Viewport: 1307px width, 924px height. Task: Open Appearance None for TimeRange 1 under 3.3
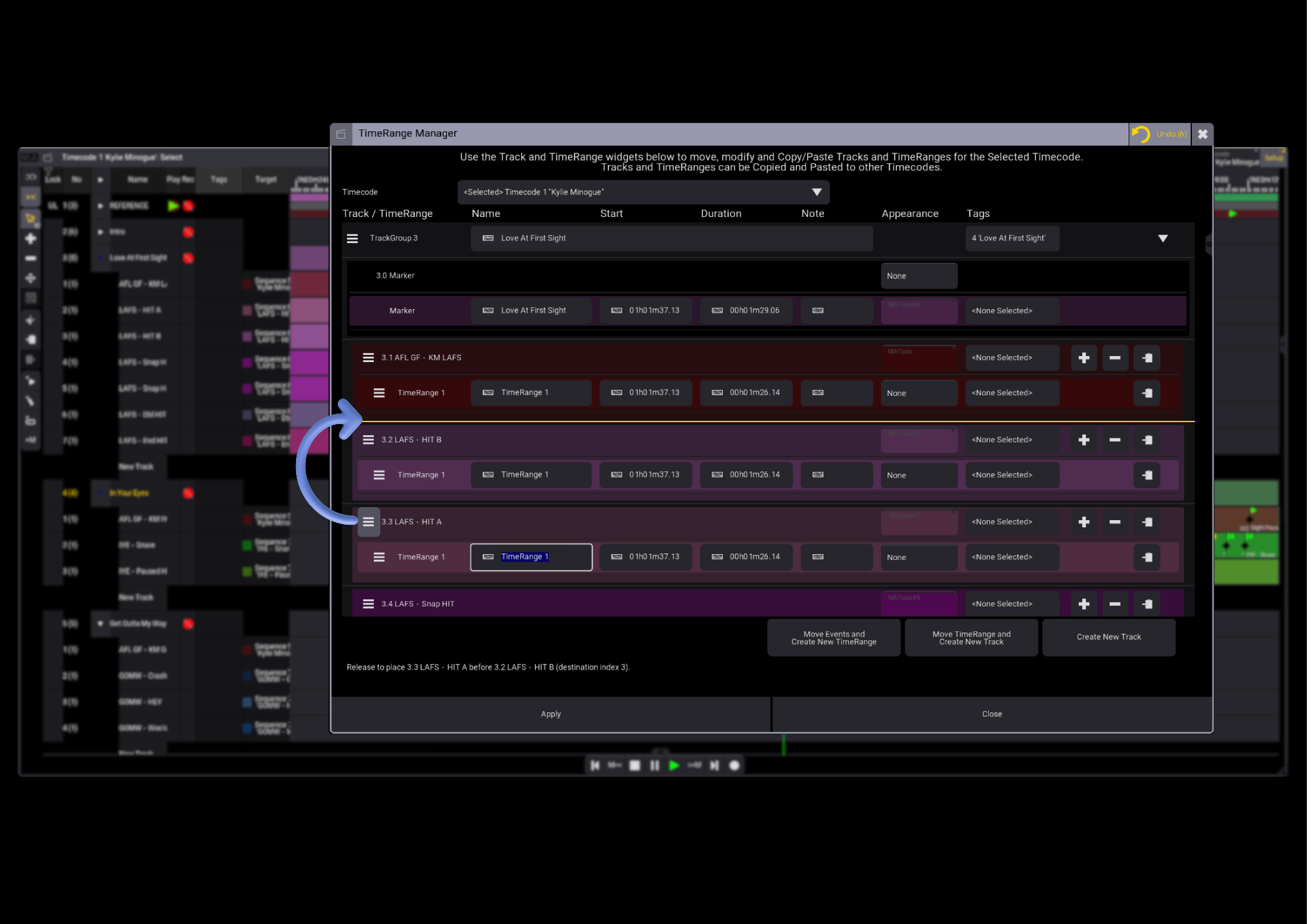(919, 557)
